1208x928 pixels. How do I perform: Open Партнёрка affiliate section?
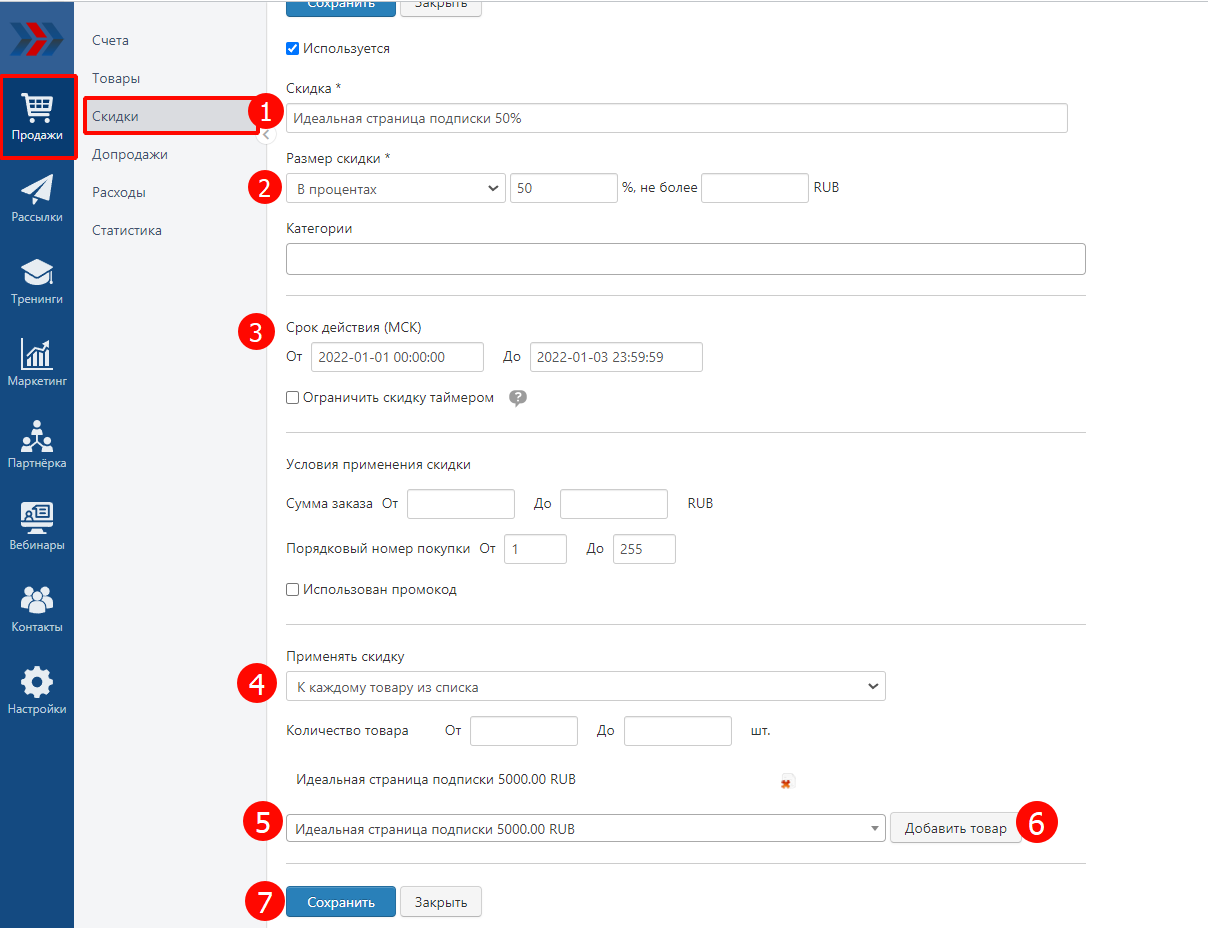tap(37, 445)
